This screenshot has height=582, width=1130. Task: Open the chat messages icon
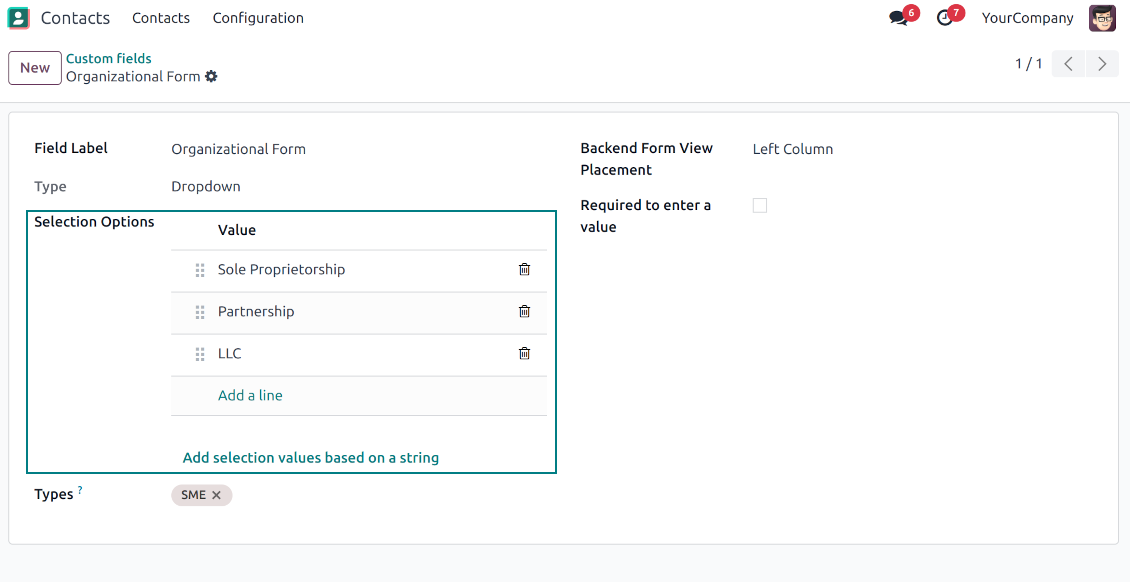[x=898, y=18]
